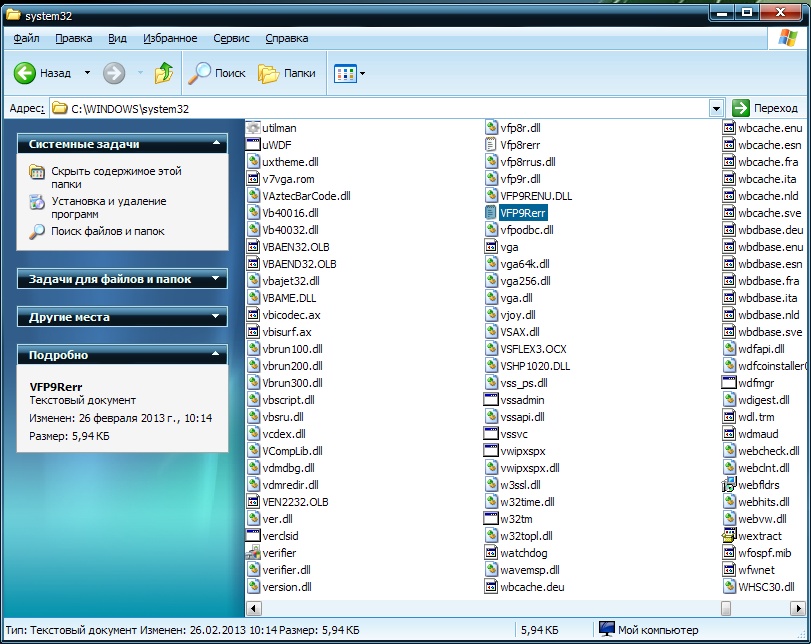
Task: Select the wextract file icon
Action: pyautogui.click(x=728, y=536)
